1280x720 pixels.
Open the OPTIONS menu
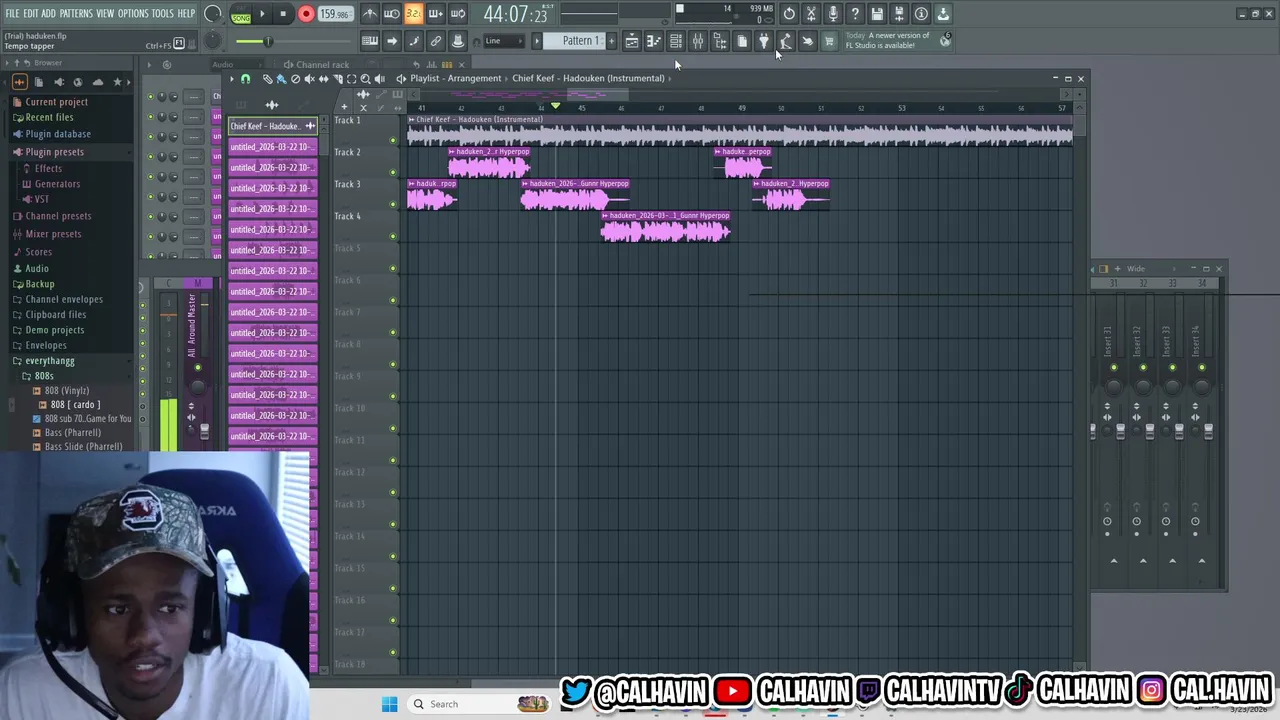click(133, 14)
